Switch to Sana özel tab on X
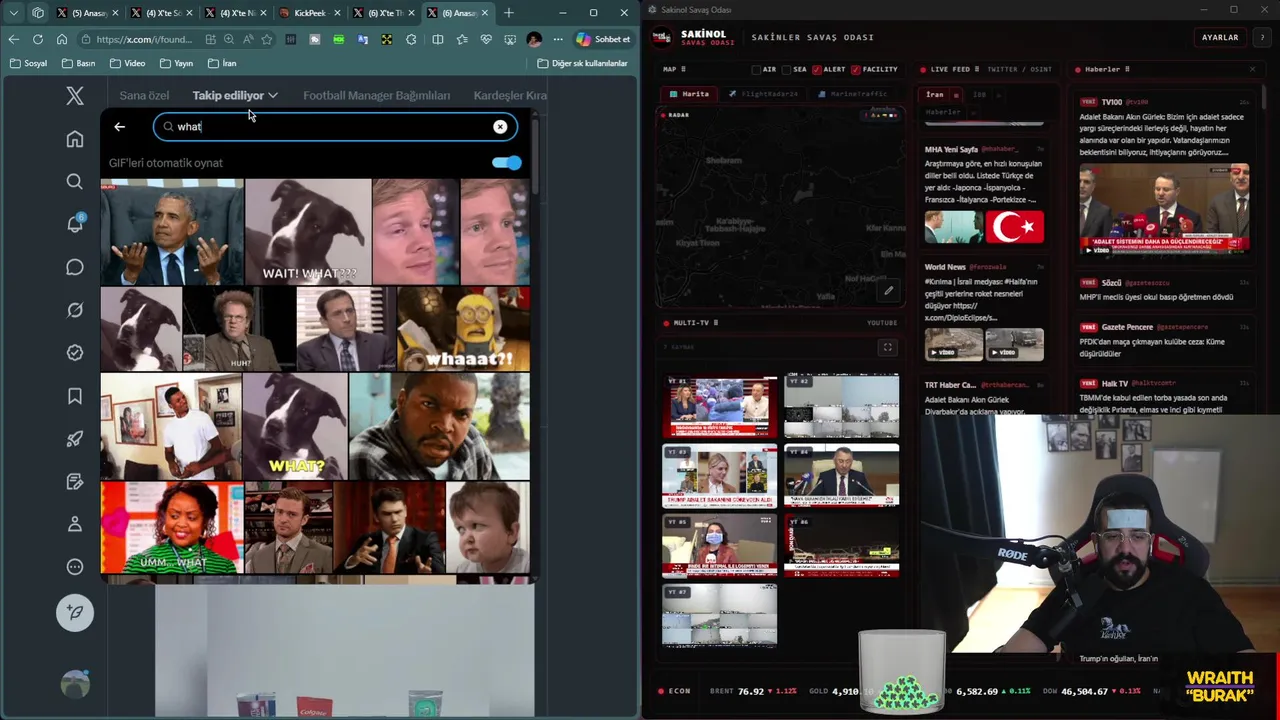 [144, 95]
